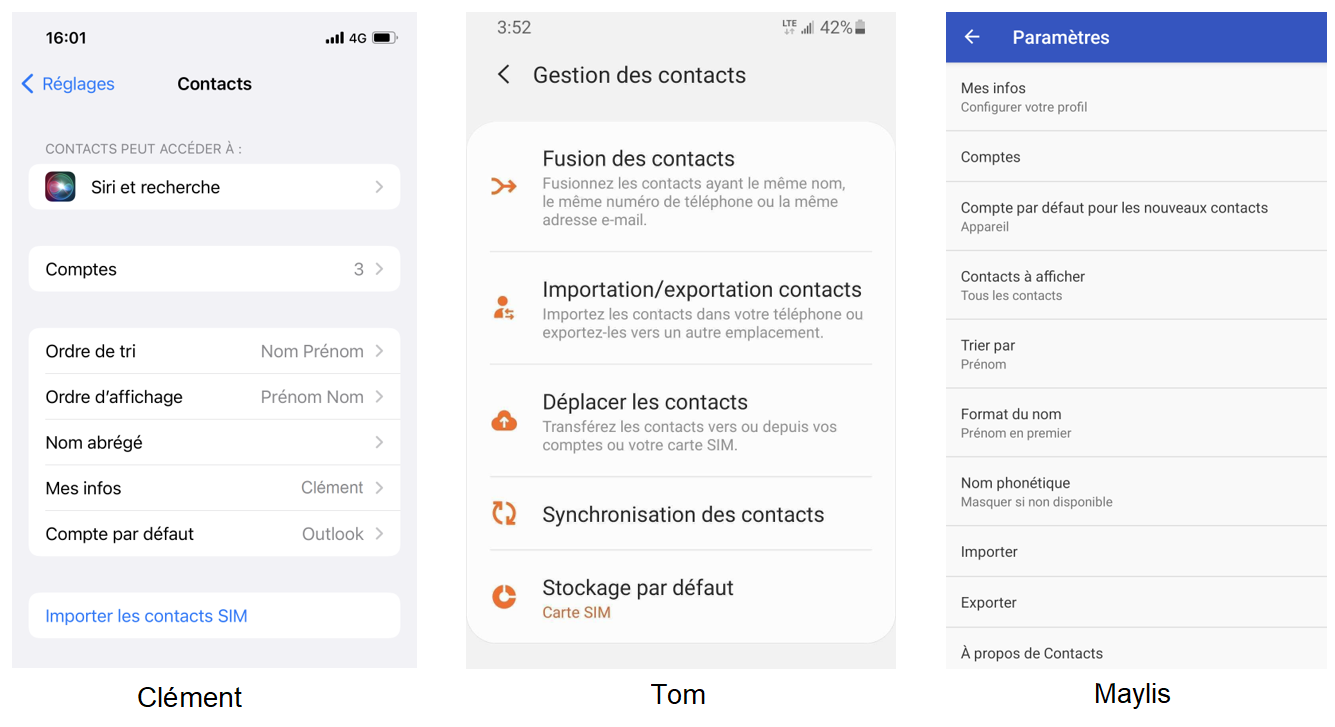Image resolution: width=1335 pixels, height=727 pixels.
Task: Open the Nom abrégé chevron
Action: pyautogui.click(x=379, y=442)
